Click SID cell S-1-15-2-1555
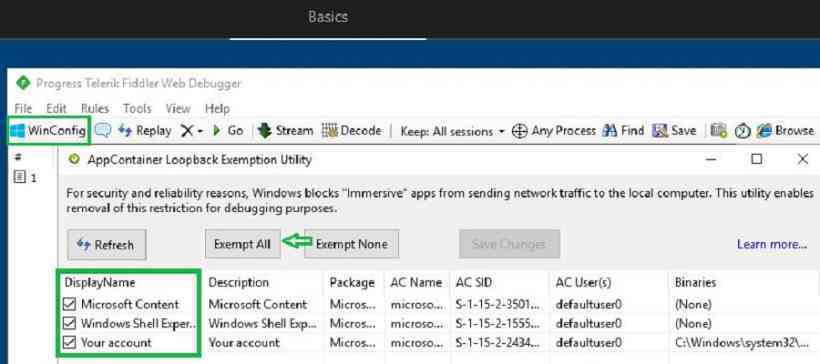 click(x=496, y=324)
